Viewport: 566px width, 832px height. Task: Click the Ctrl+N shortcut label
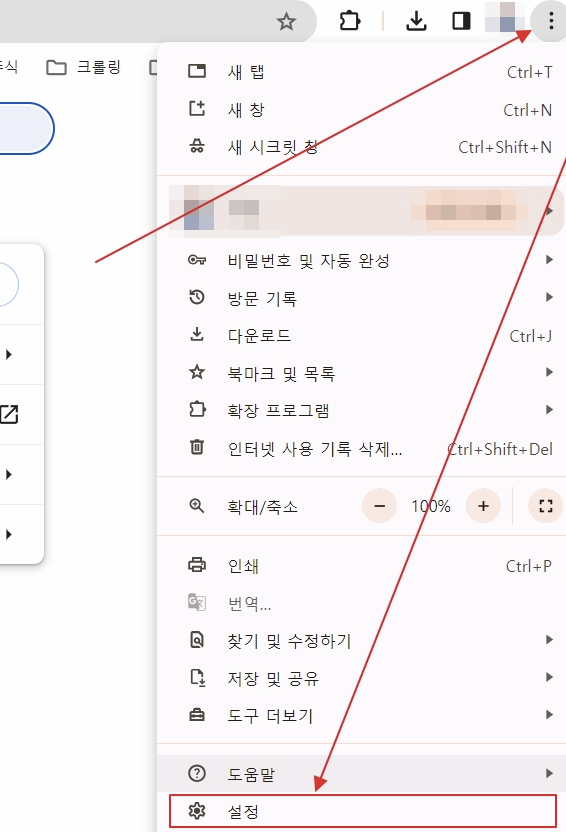coord(528,110)
